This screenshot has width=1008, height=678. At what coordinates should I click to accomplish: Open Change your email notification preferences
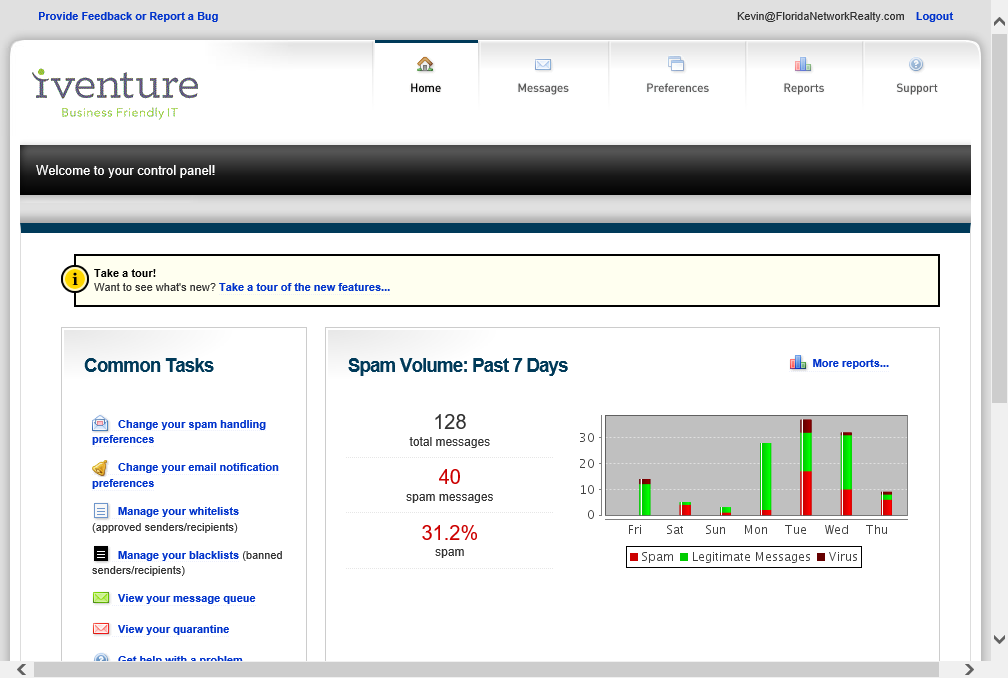[x=185, y=475]
